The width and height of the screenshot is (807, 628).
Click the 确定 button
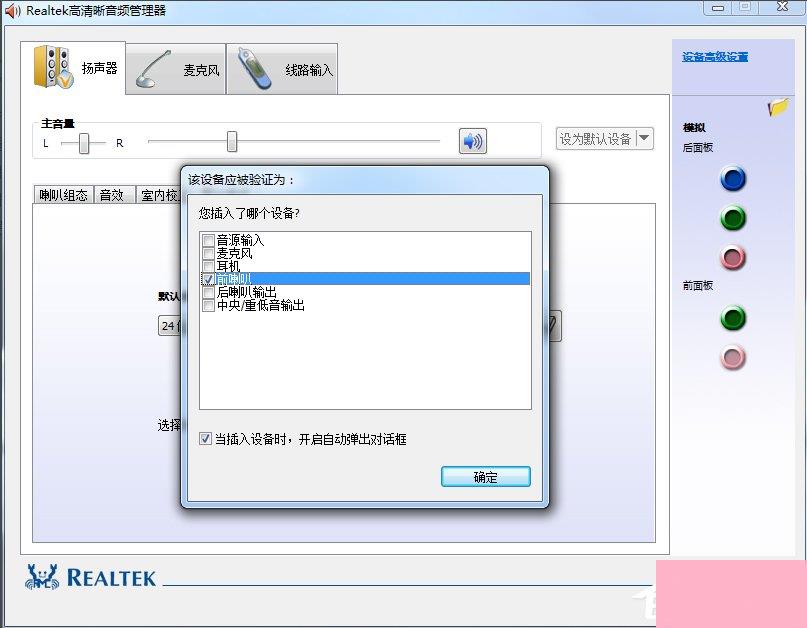(x=485, y=477)
